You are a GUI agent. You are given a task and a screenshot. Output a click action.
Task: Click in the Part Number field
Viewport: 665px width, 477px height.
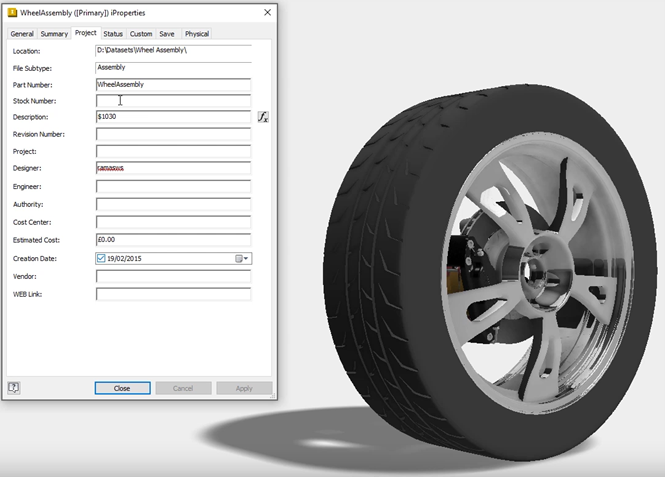point(173,84)
